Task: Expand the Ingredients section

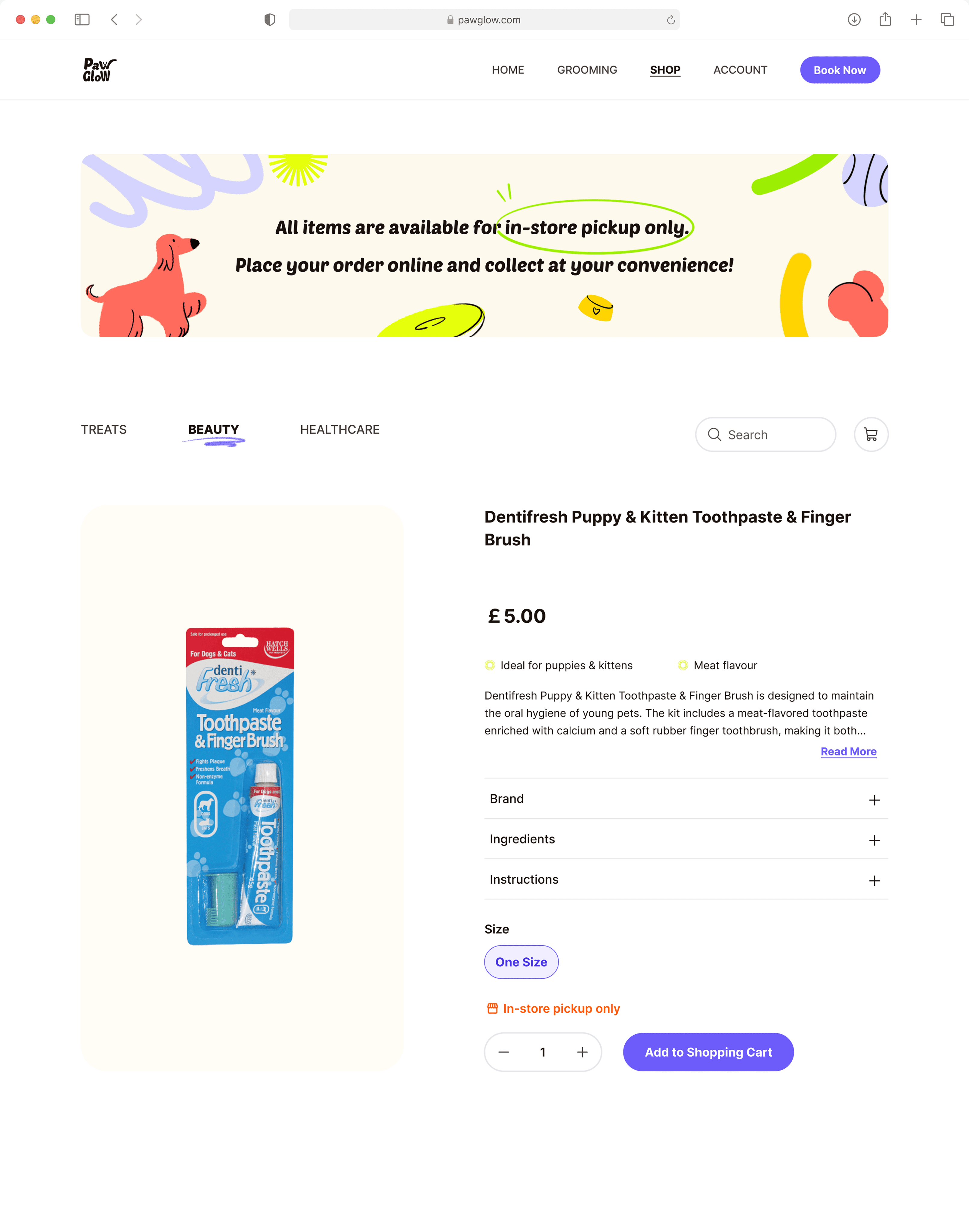Action: (x=686, y=839)
